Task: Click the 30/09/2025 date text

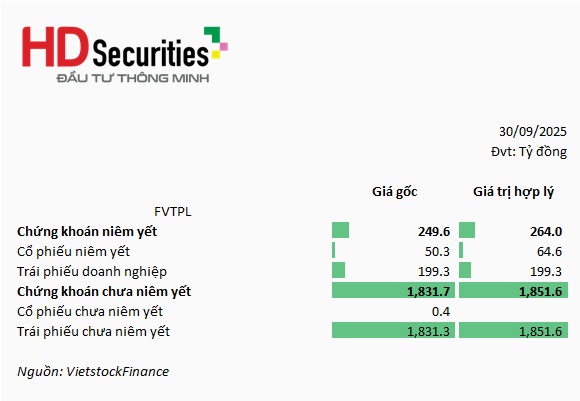Action: point(533,132)
